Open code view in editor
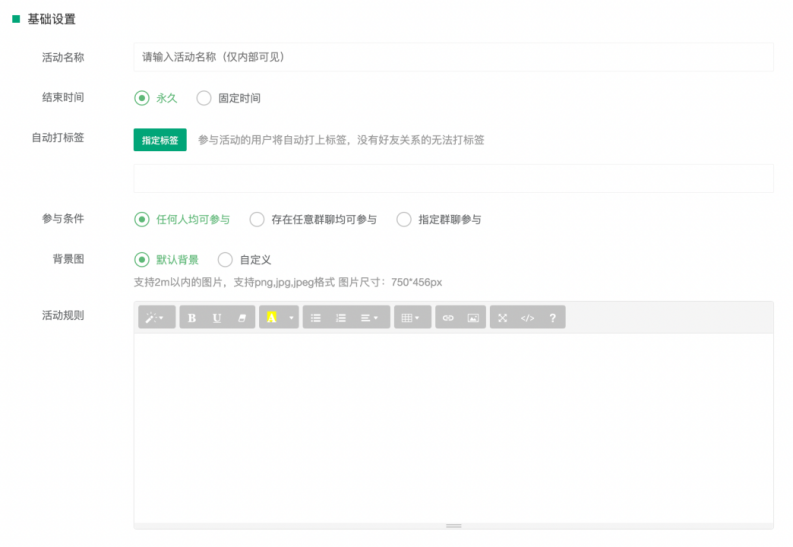Screen dimensions: 793x547 [527, 317]
